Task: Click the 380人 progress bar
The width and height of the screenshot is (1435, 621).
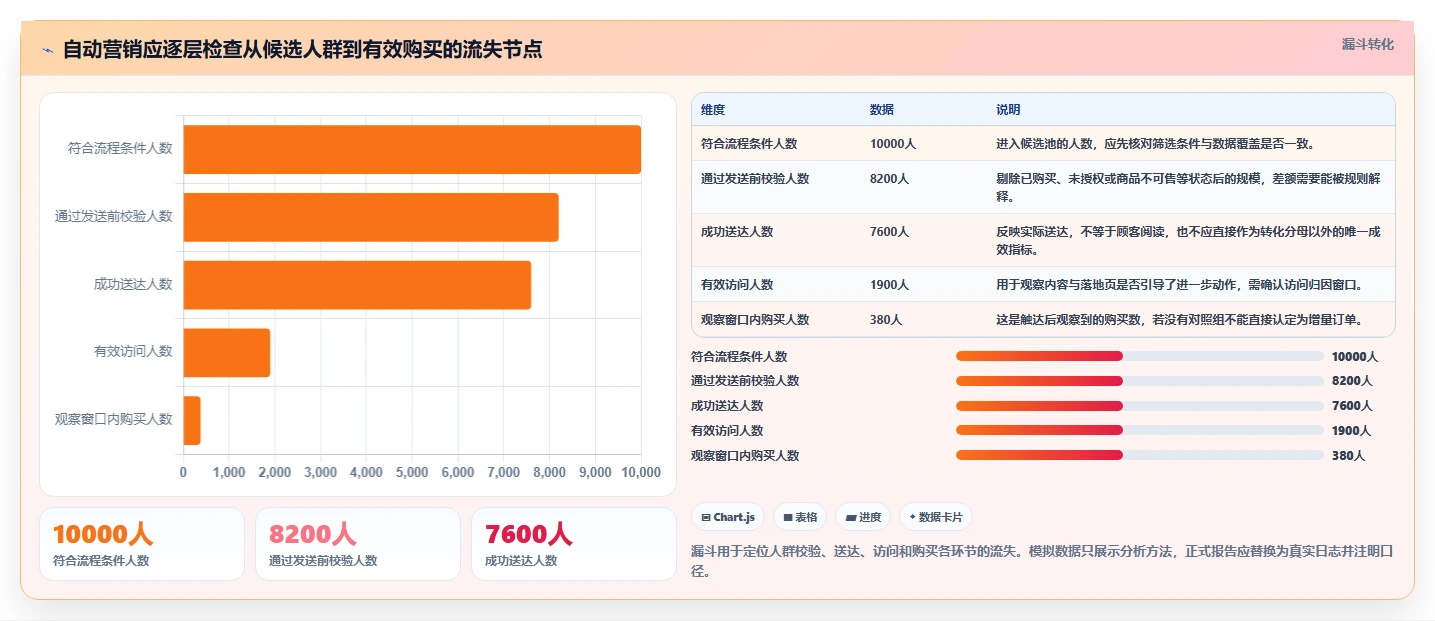Action: pos(1140,455)
